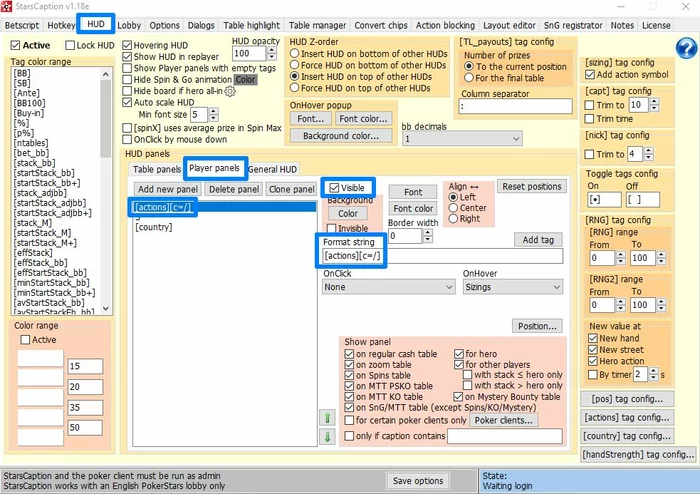This screenshot has height=494, width=700.
Task: Click the only if caption contains field
Action: click(505, 436)
